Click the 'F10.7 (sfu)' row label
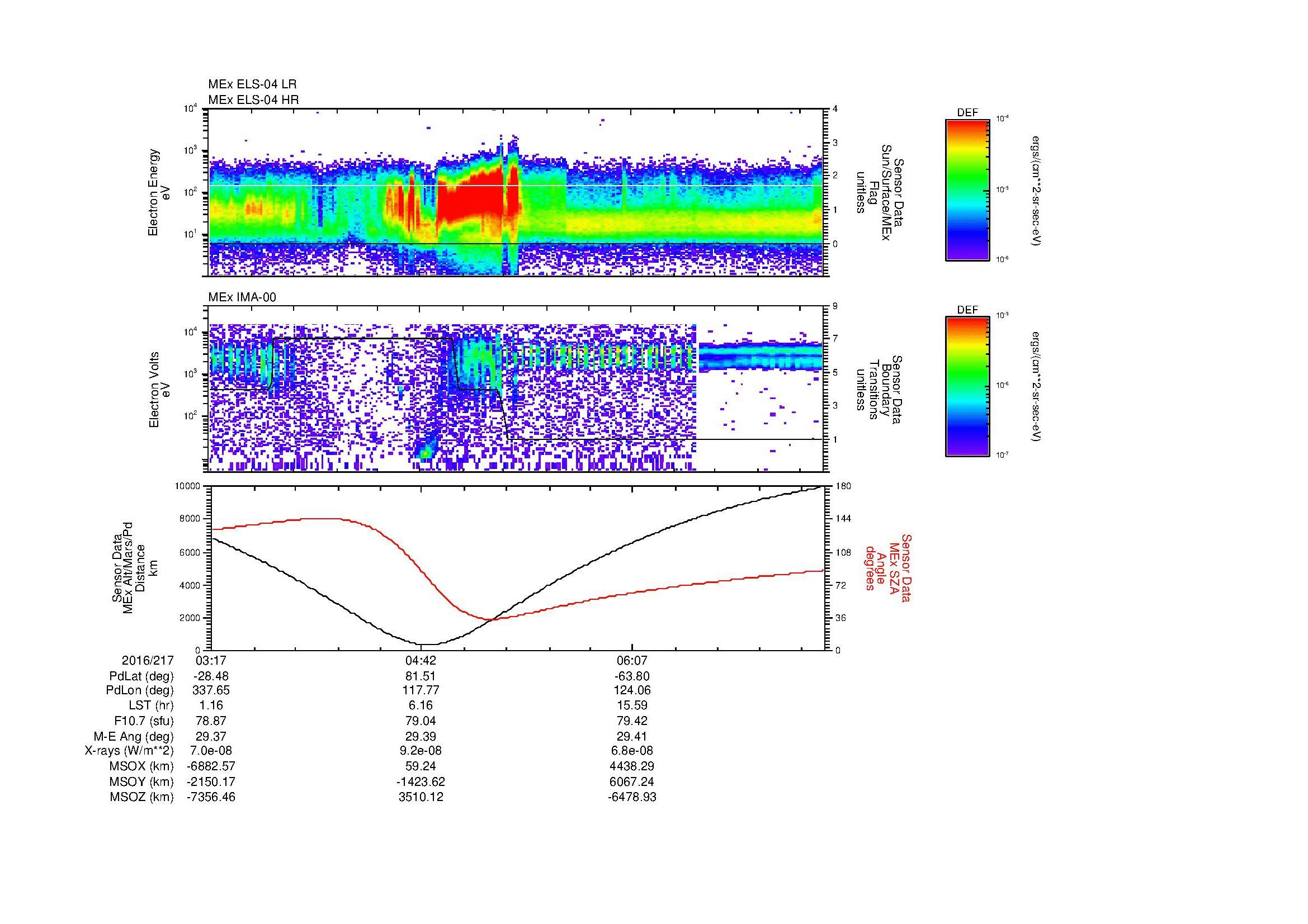Screen dimensions: 1308x924 pos(144,721)
